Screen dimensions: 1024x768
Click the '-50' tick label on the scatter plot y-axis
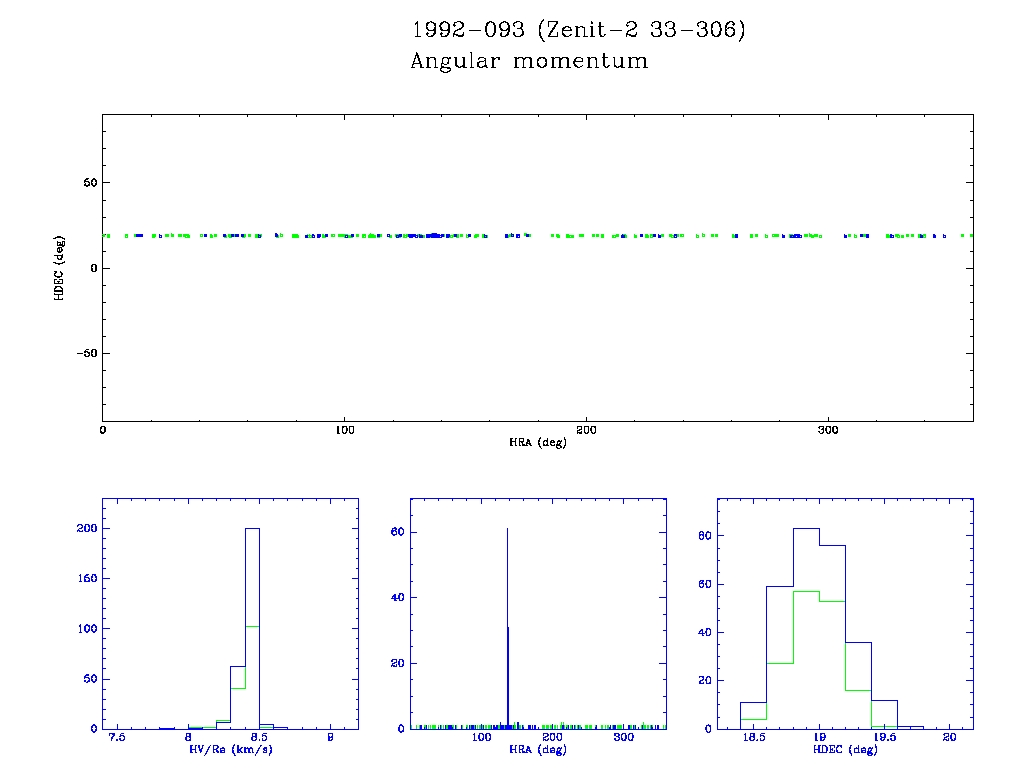click(x=85, y=353)
